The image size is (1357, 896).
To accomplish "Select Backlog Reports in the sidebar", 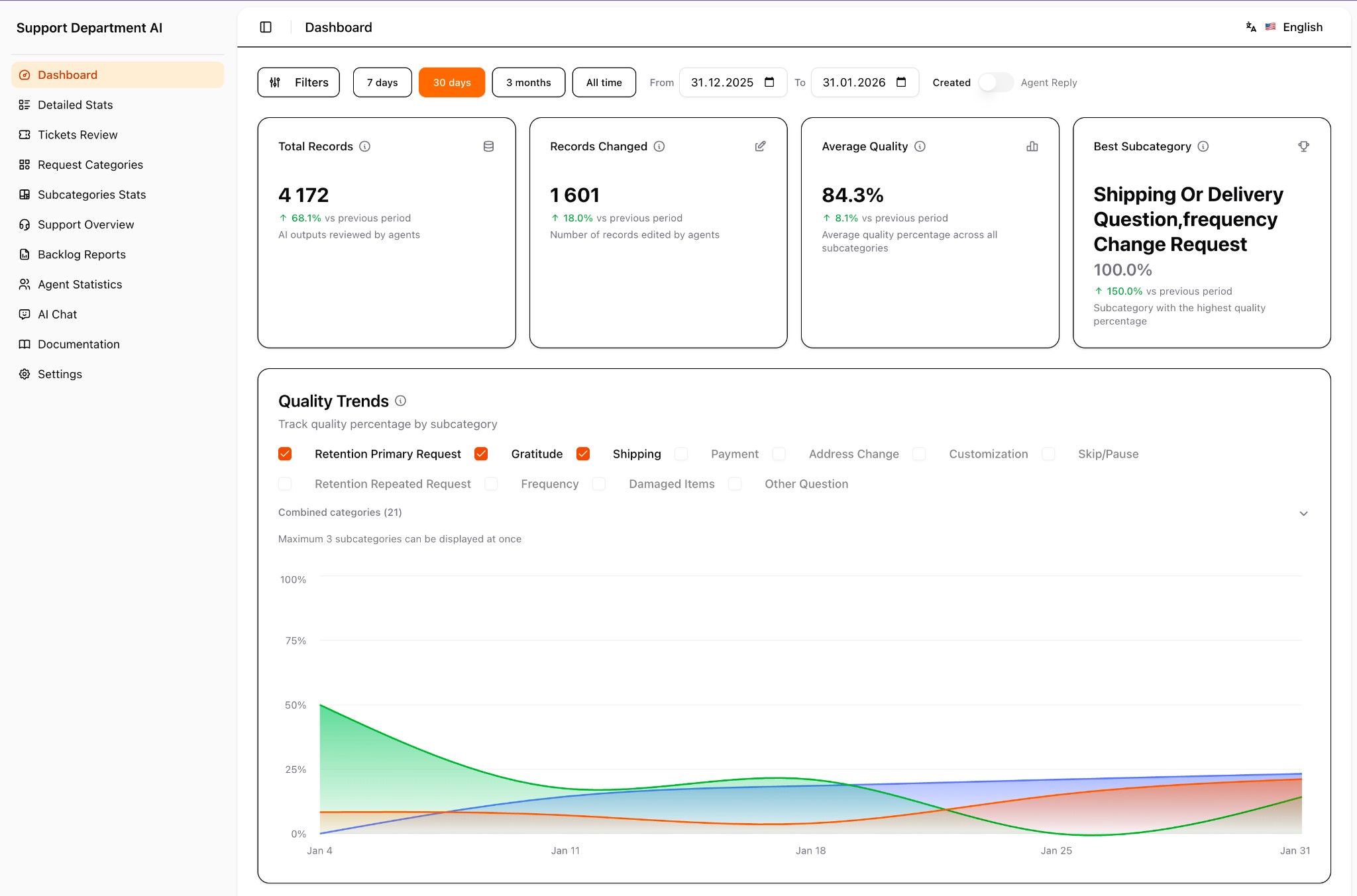I will pos(81,254).
